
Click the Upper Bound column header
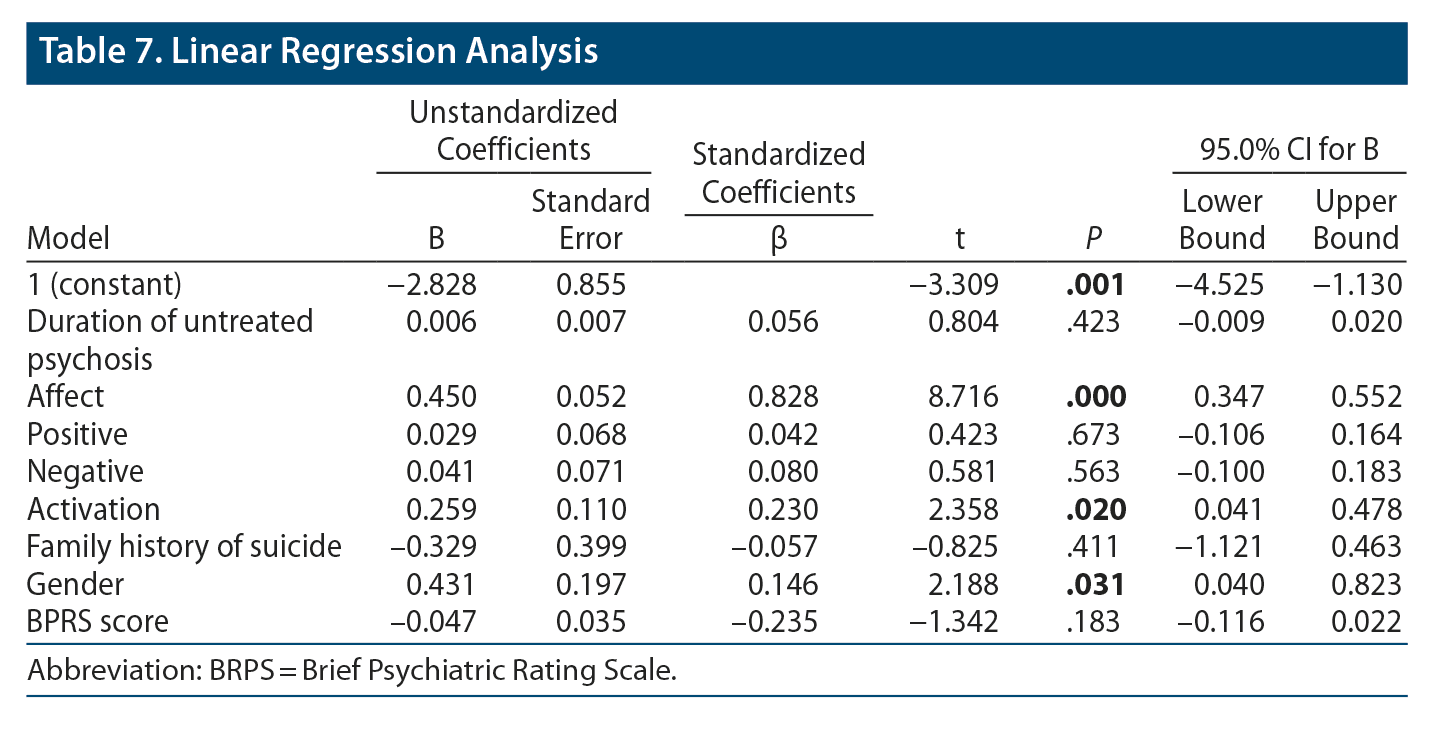(1356, 220)
